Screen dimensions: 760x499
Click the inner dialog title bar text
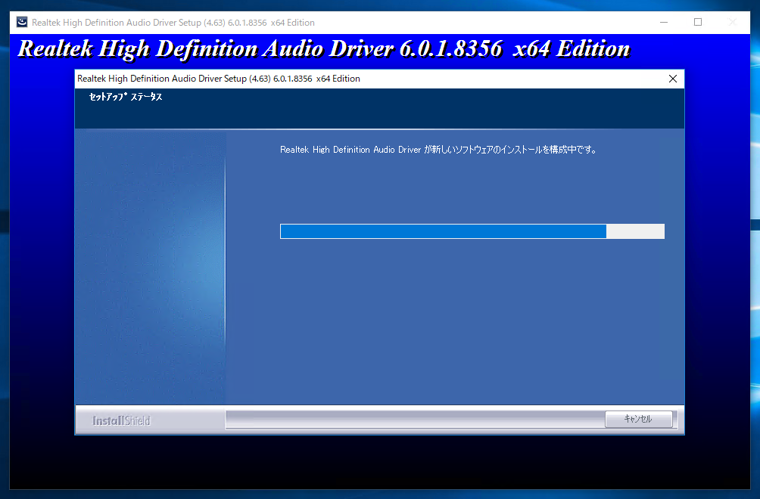click(219, 78)
